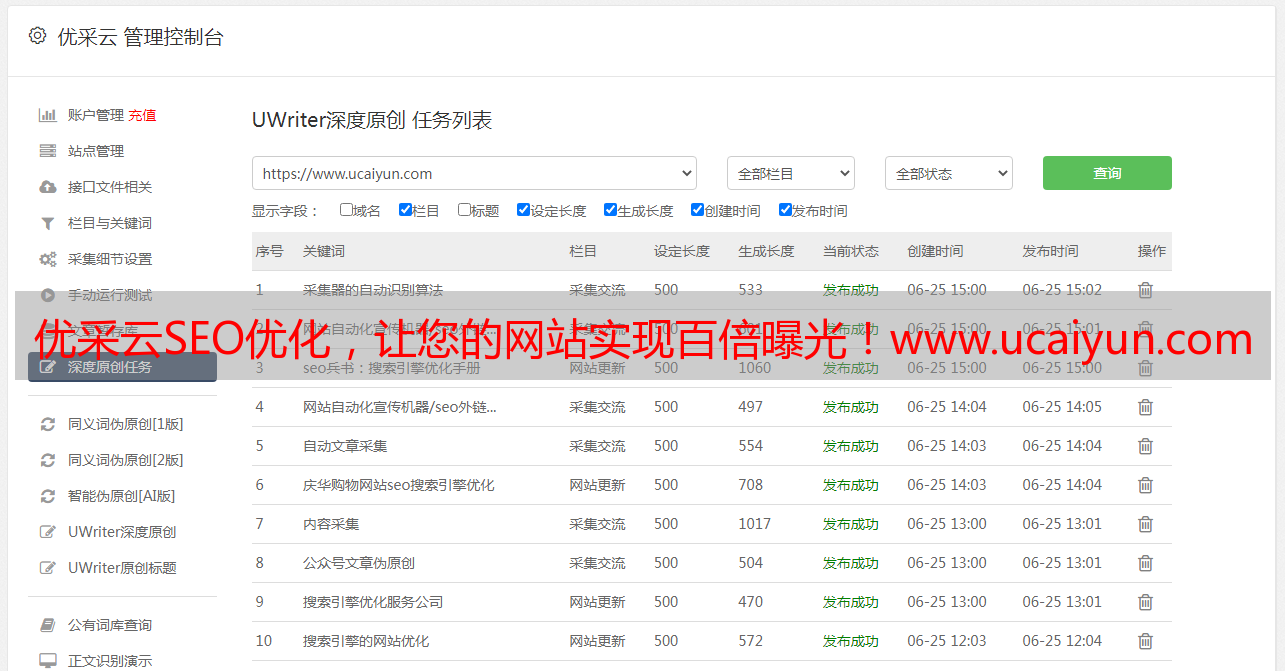Viewport: 1285px width, 671px height.
Task: Delete 搜索引擎的网站优化 task
Action: (x=1146, y=641)
